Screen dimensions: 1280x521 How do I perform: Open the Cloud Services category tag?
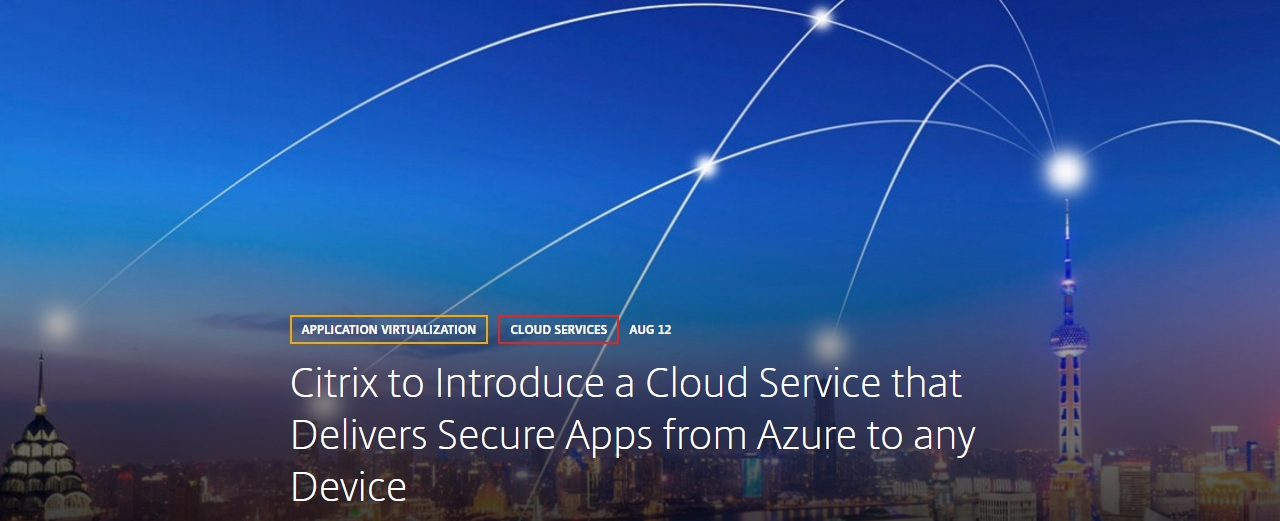[558, 329]
